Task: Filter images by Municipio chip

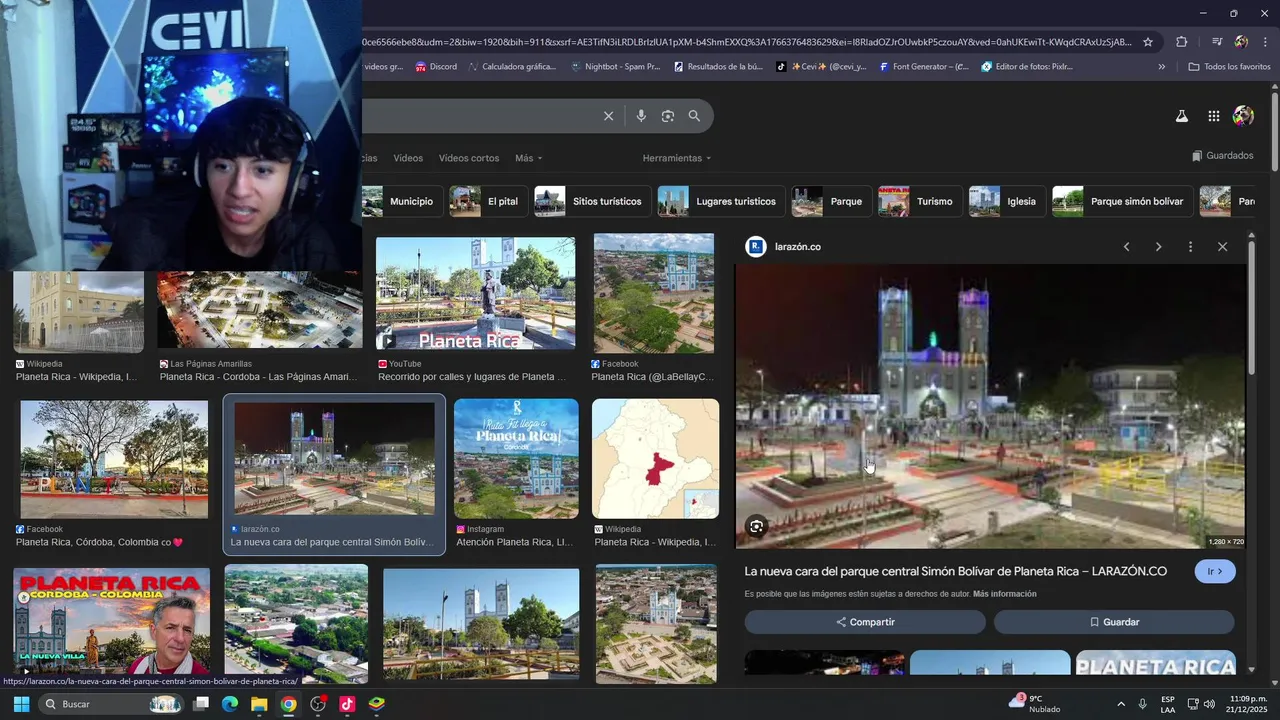Action: click(x=402, y=201)
